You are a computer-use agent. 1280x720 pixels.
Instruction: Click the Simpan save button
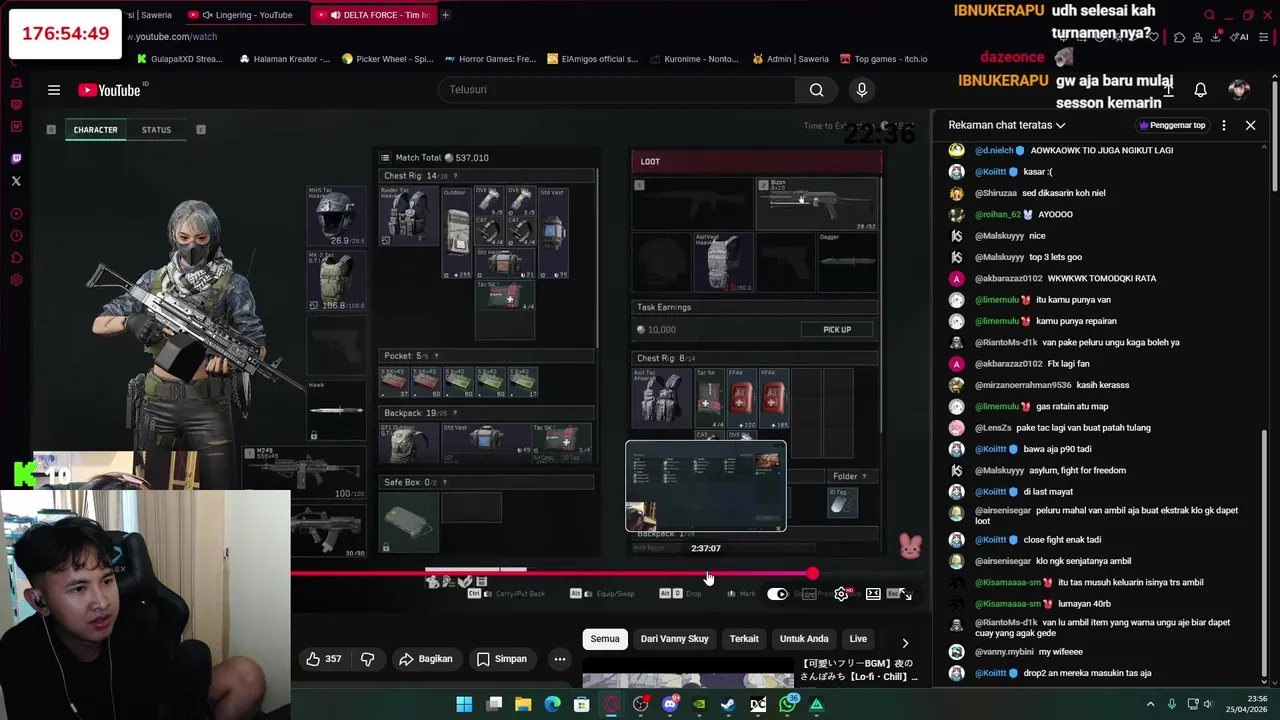501,659
